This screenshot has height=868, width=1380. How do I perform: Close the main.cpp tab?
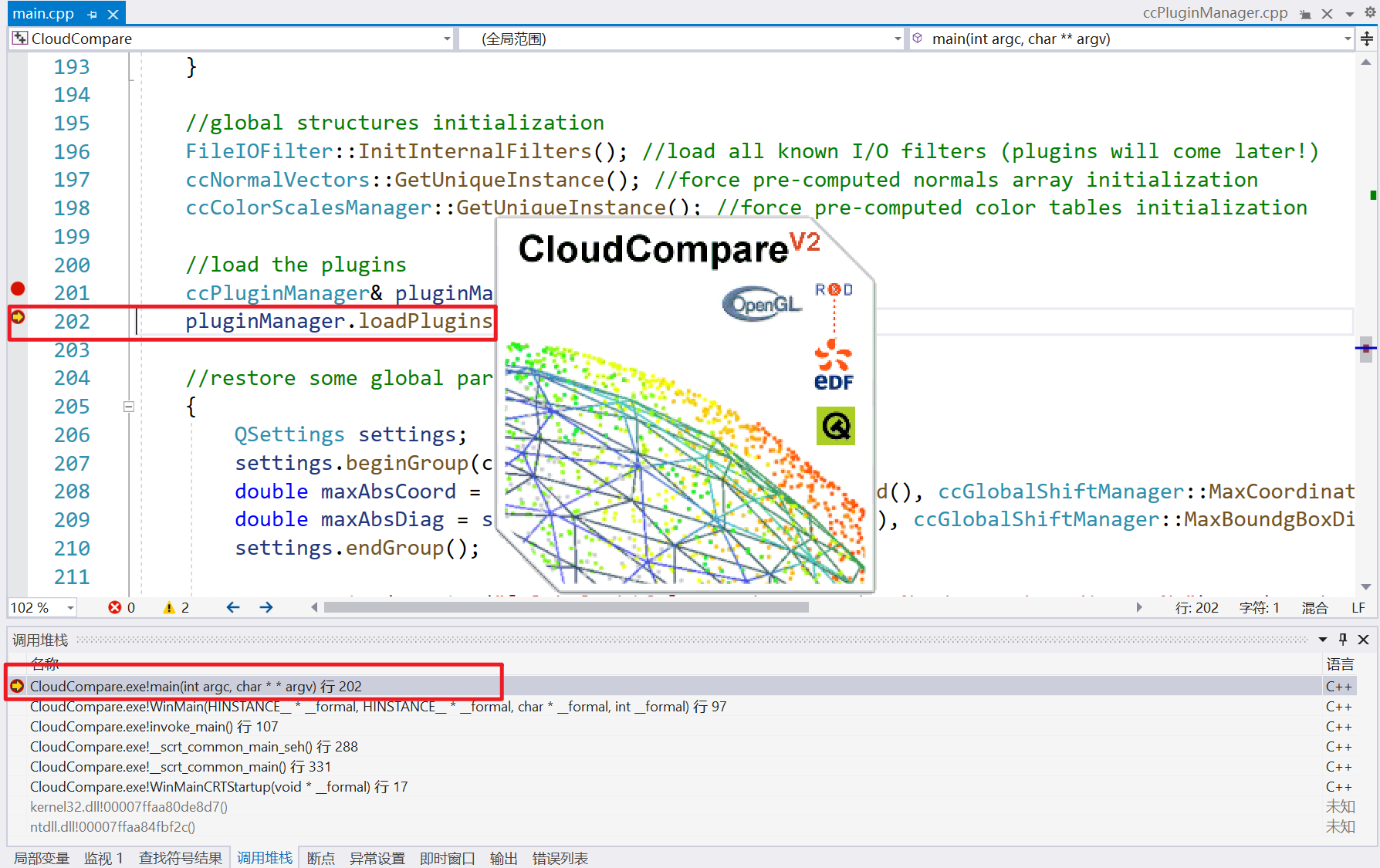coord(113,14)
